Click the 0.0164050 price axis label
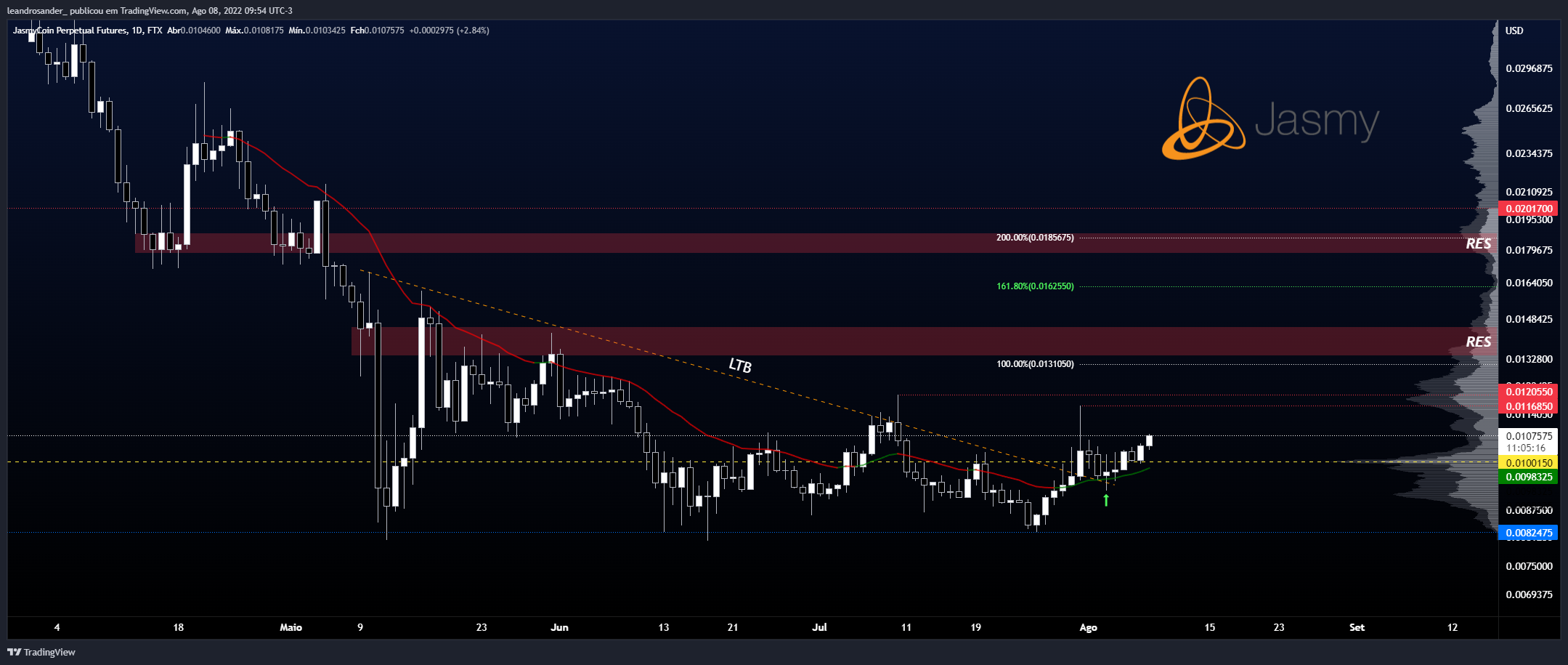The image size is (1568, 665). click(1529, 283)
